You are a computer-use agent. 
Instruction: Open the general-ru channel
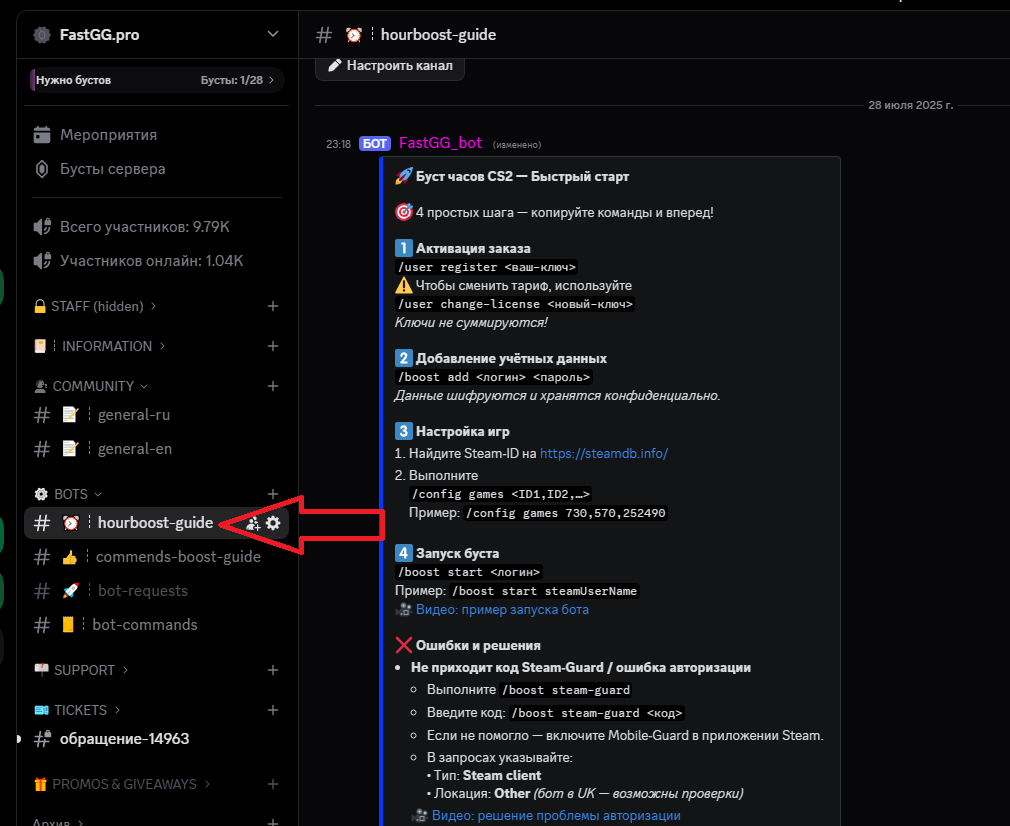pyautogui.click(x=140, y=415)
